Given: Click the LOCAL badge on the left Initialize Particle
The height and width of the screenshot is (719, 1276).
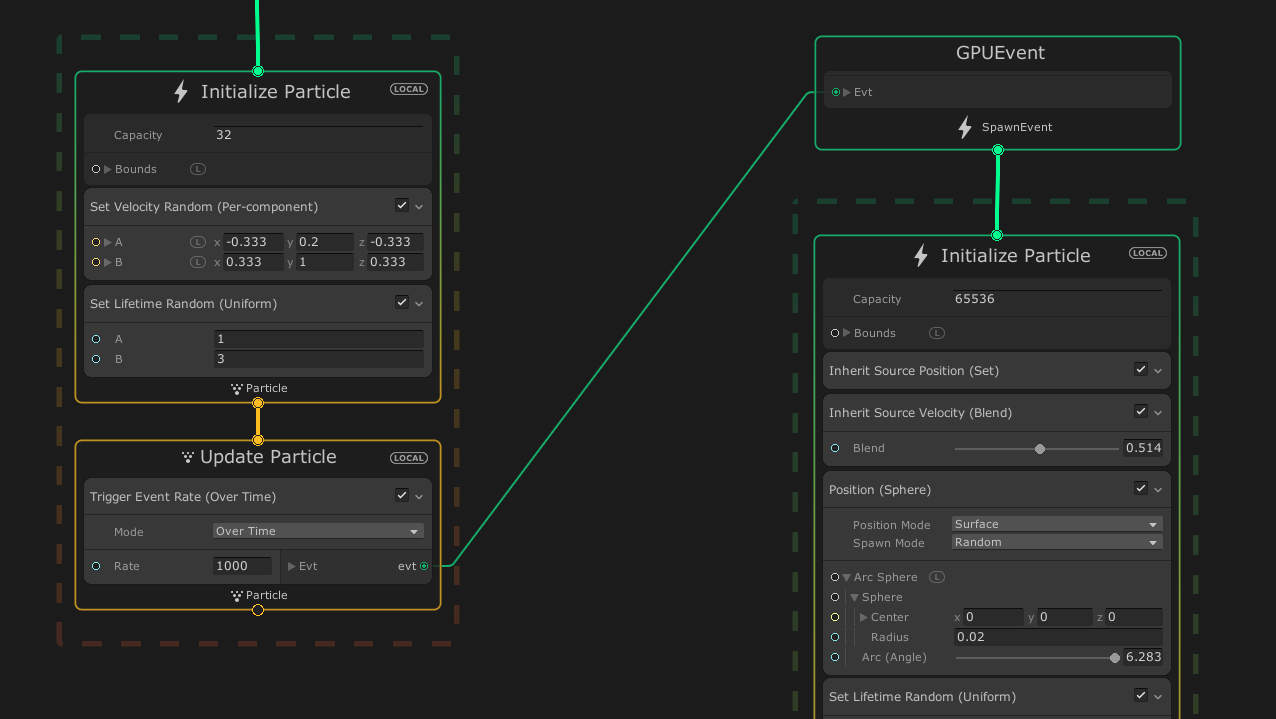Looking at the screenshot, I should (408, 88).
